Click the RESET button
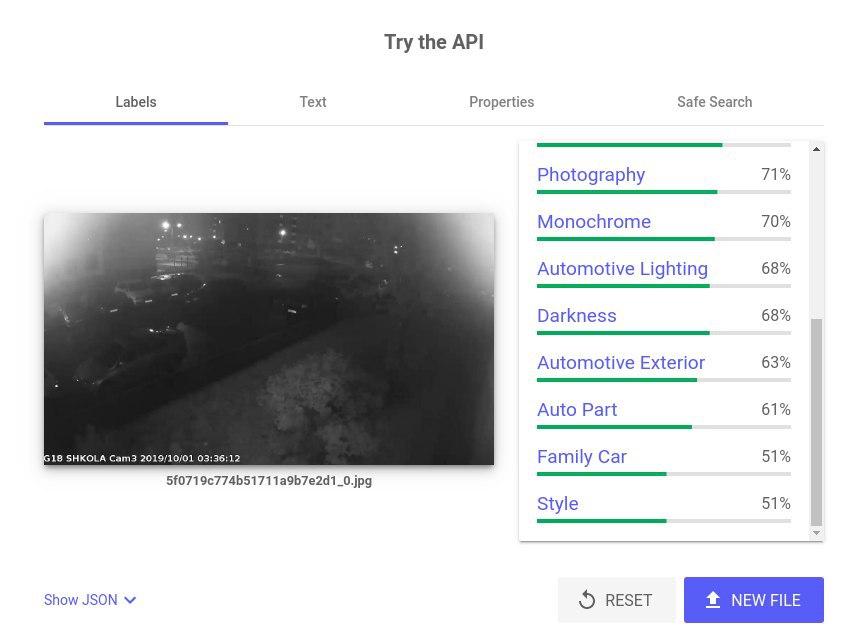 point(616,600)
